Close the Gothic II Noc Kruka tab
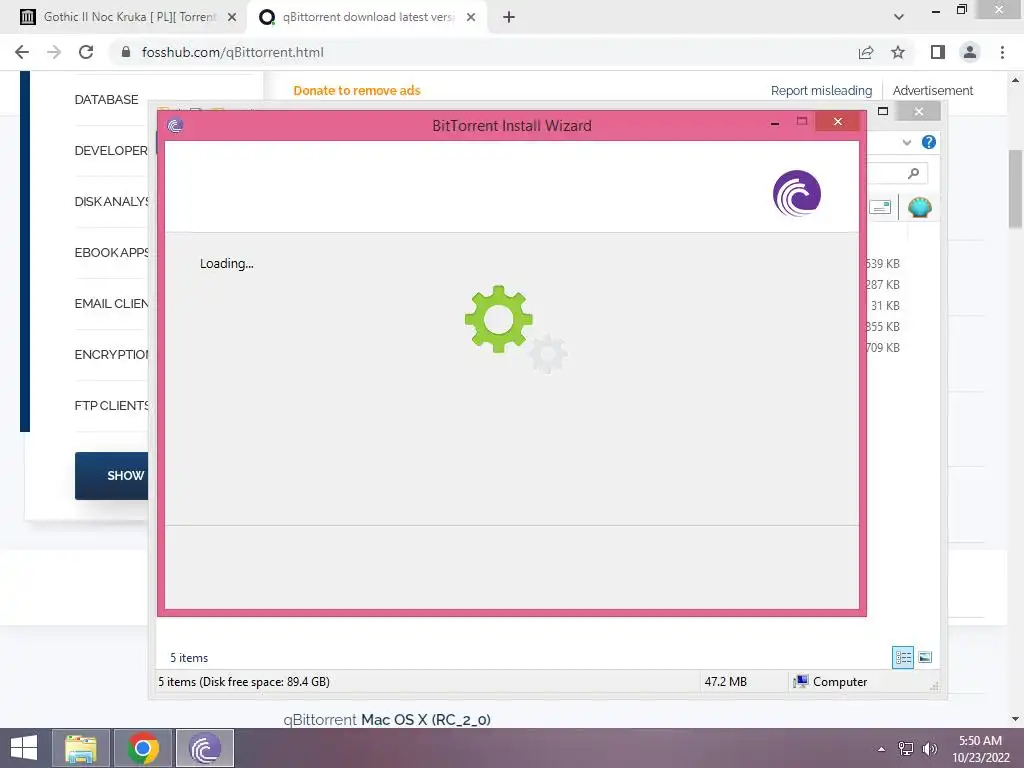The width and height of the screenshot is (1024, 768). click(x=232, y=18)
